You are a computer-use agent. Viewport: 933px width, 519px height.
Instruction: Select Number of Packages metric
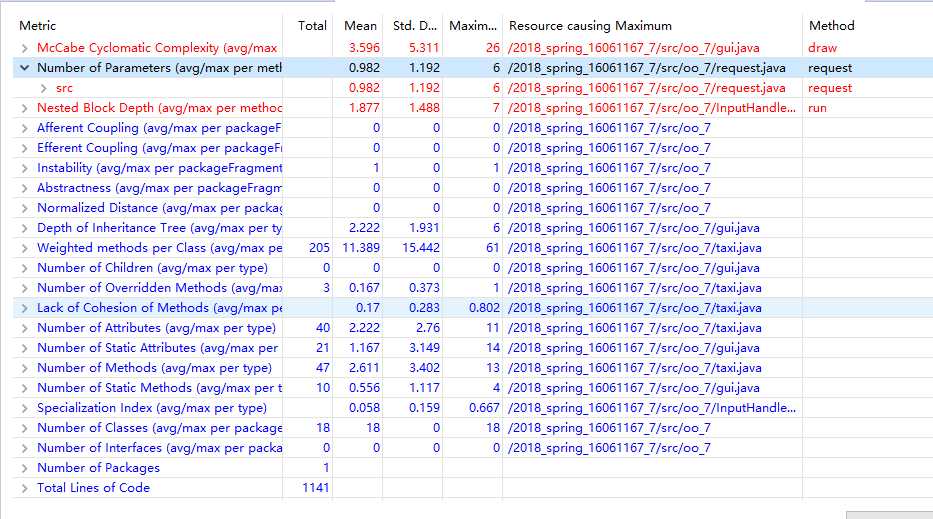coord(98,468)
